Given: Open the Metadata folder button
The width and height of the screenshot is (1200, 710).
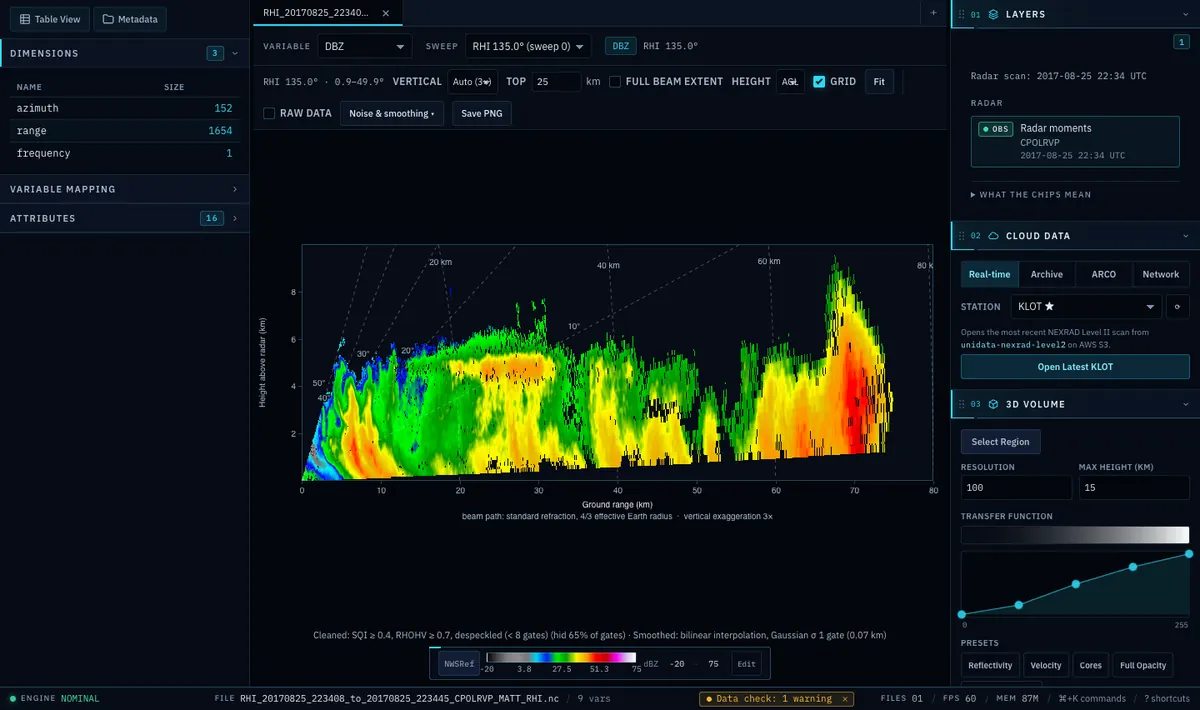Looking at the screenshot, I should point(130,19).
